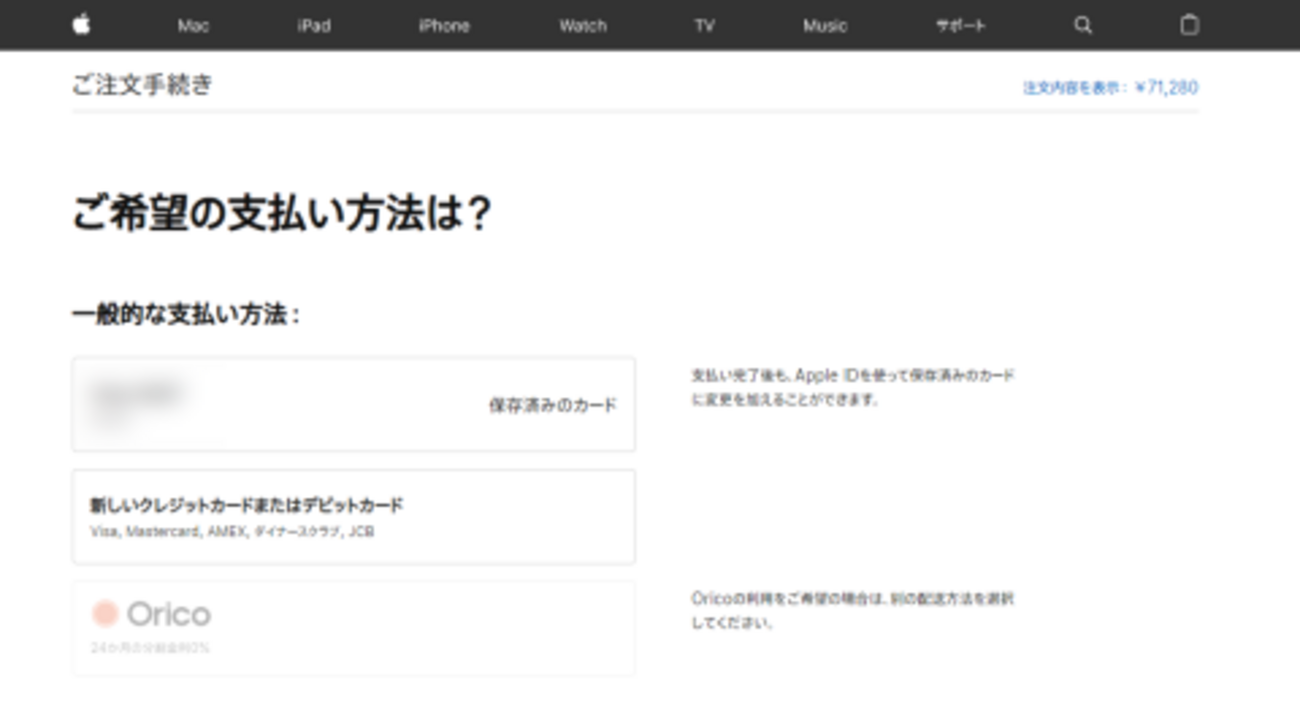Click the Orico delivery method note text
The height and width of the screenshot is (707, 1300).
[853, 611]
